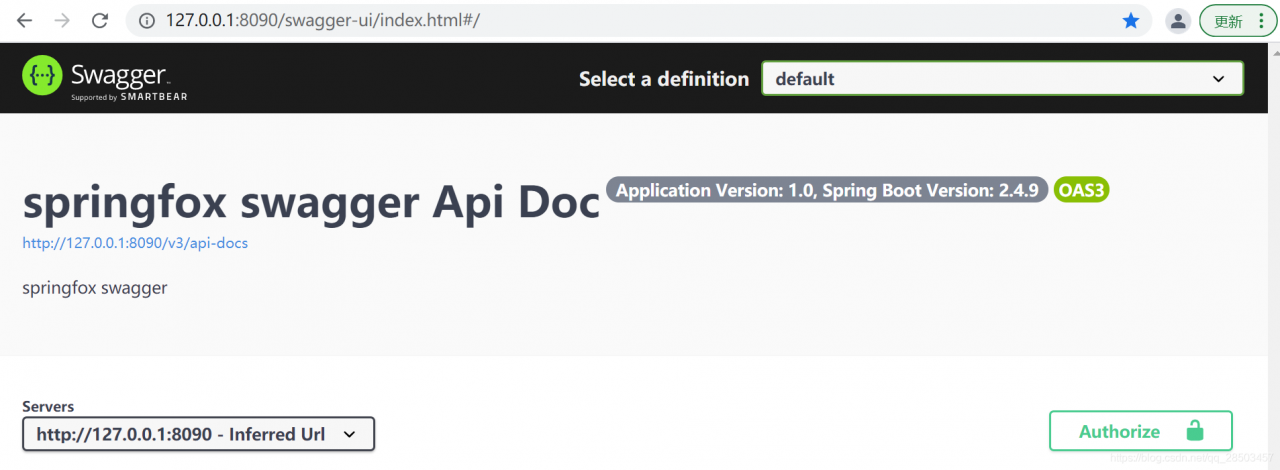Viewport: 1280px width, 470px height.
Task: Click the Swagger logo
Action: pyautogui.click(x=105, y=78)
